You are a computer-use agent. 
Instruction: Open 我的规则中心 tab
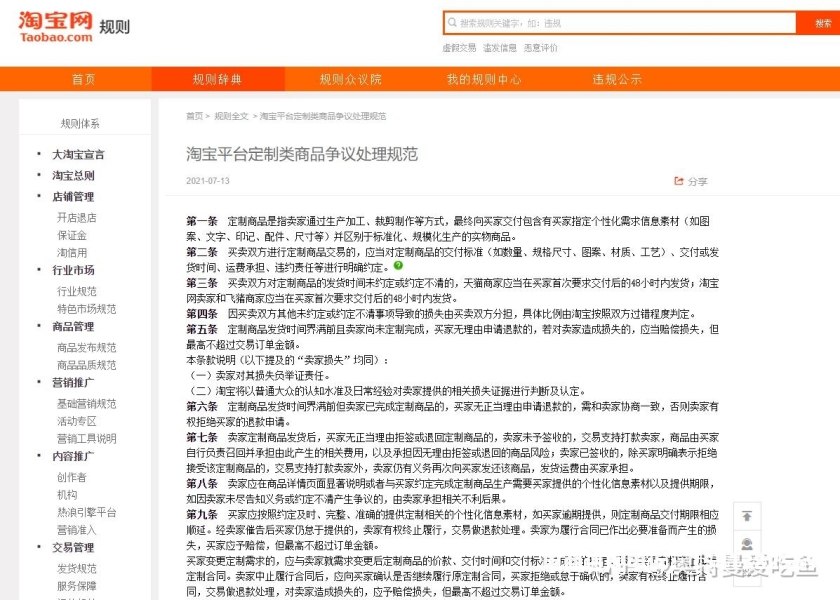484,80
